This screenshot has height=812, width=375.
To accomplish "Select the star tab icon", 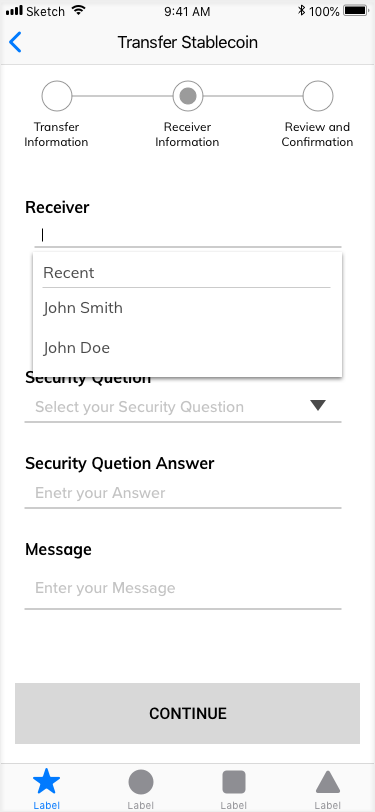I will pos(47,781).
